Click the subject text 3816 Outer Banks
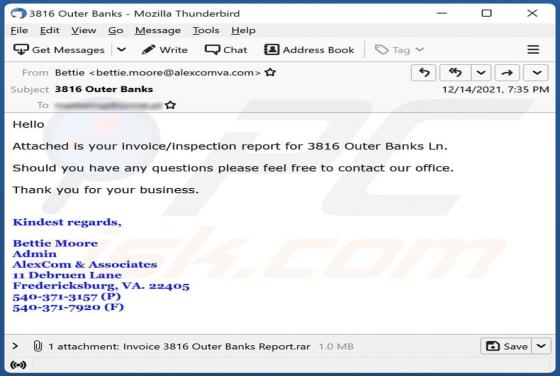The width and height of the screenshot is (560, 376). pos(104,89)
